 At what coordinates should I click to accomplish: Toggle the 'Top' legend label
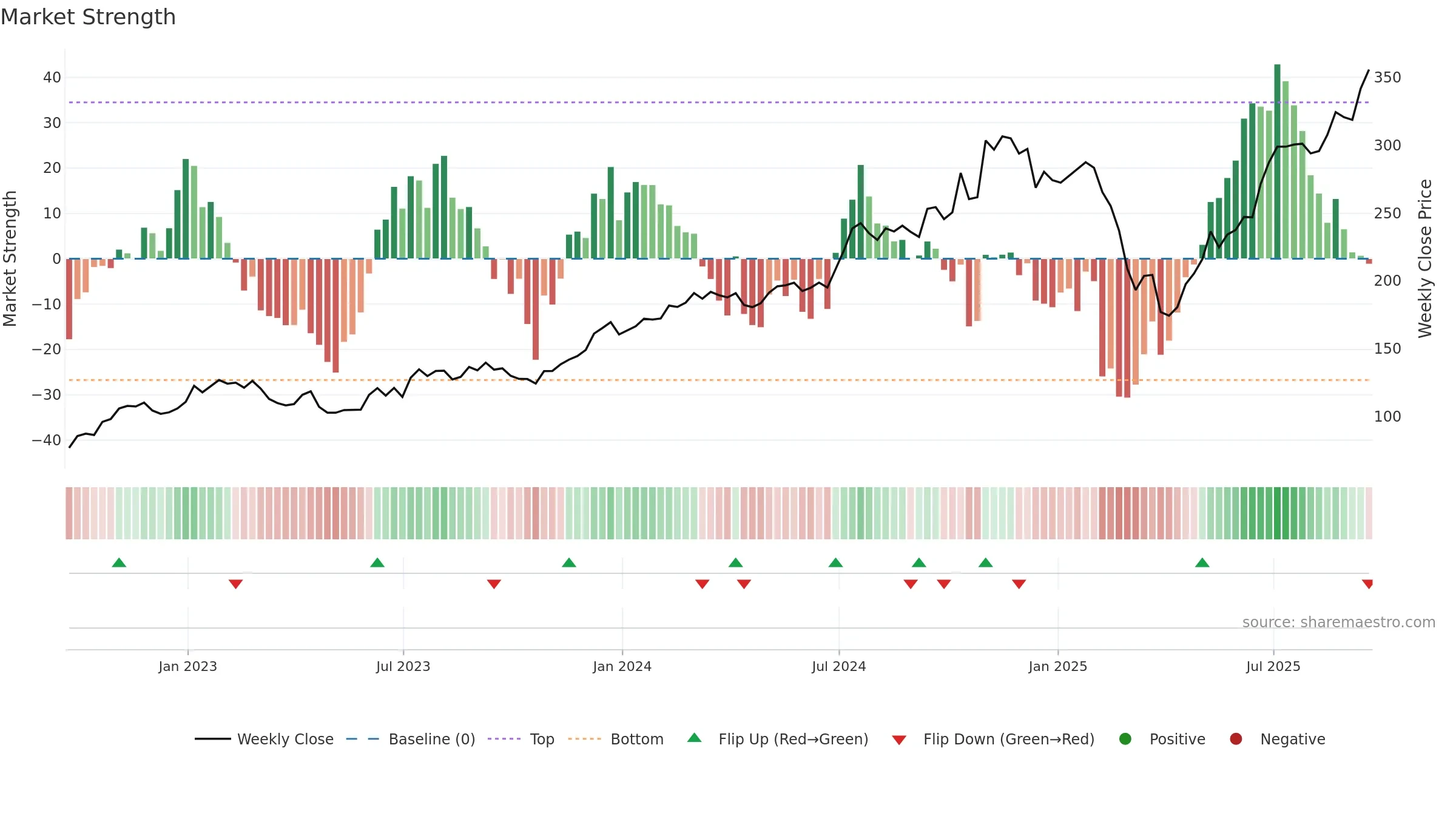point(542,739)
